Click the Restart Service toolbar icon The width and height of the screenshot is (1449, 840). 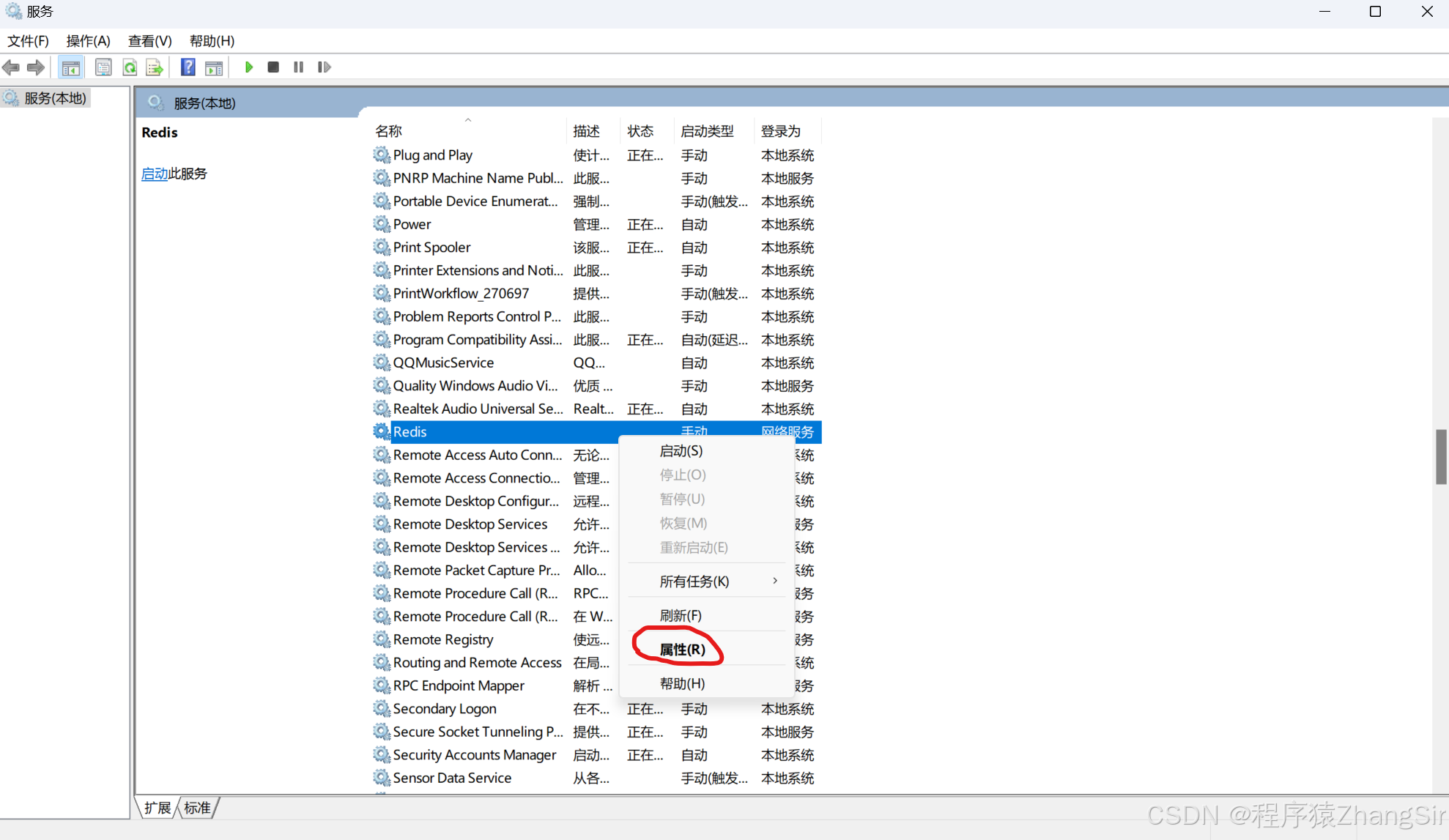(324, 67)
